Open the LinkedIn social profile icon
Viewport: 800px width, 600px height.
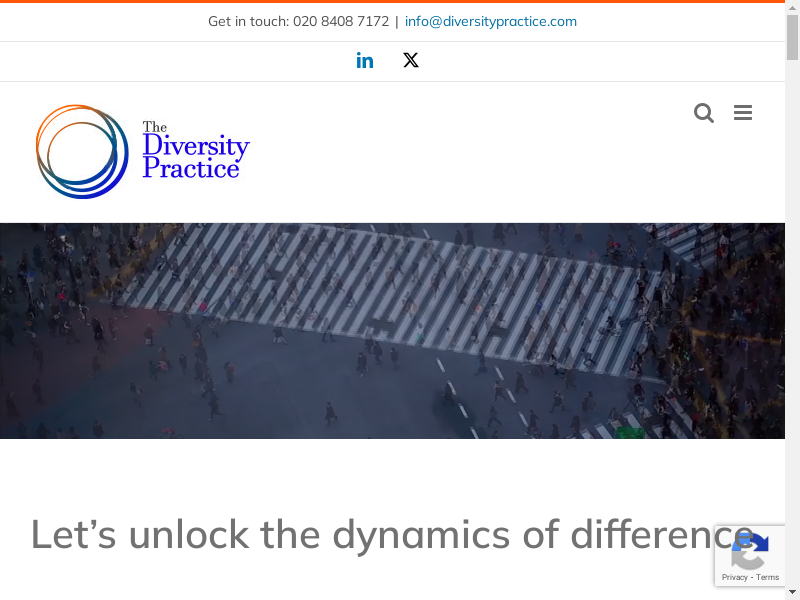point(365,61)
